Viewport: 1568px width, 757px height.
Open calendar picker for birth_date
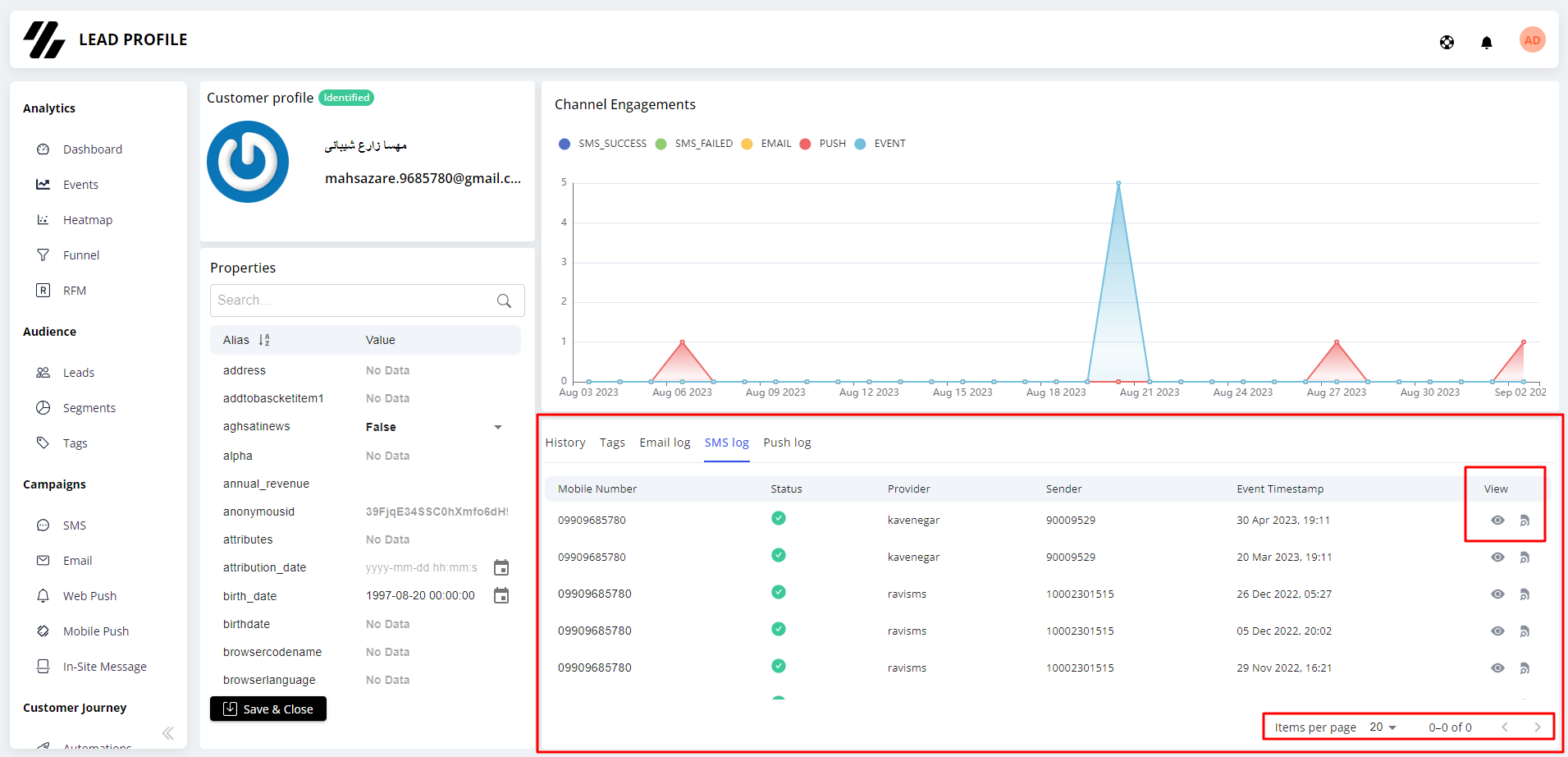[x=501, y=595]
